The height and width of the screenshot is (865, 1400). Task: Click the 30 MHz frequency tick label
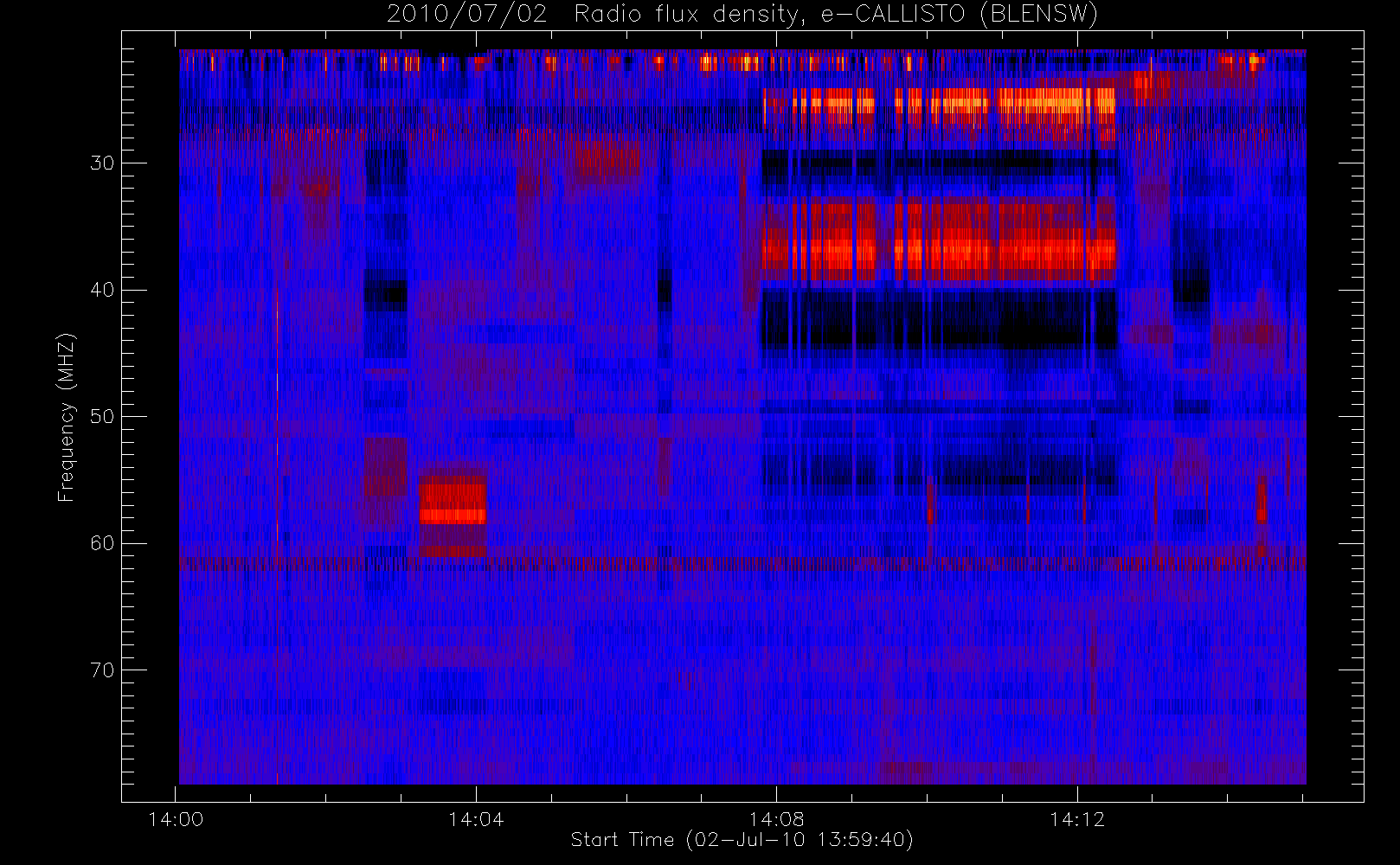point(102,163)
